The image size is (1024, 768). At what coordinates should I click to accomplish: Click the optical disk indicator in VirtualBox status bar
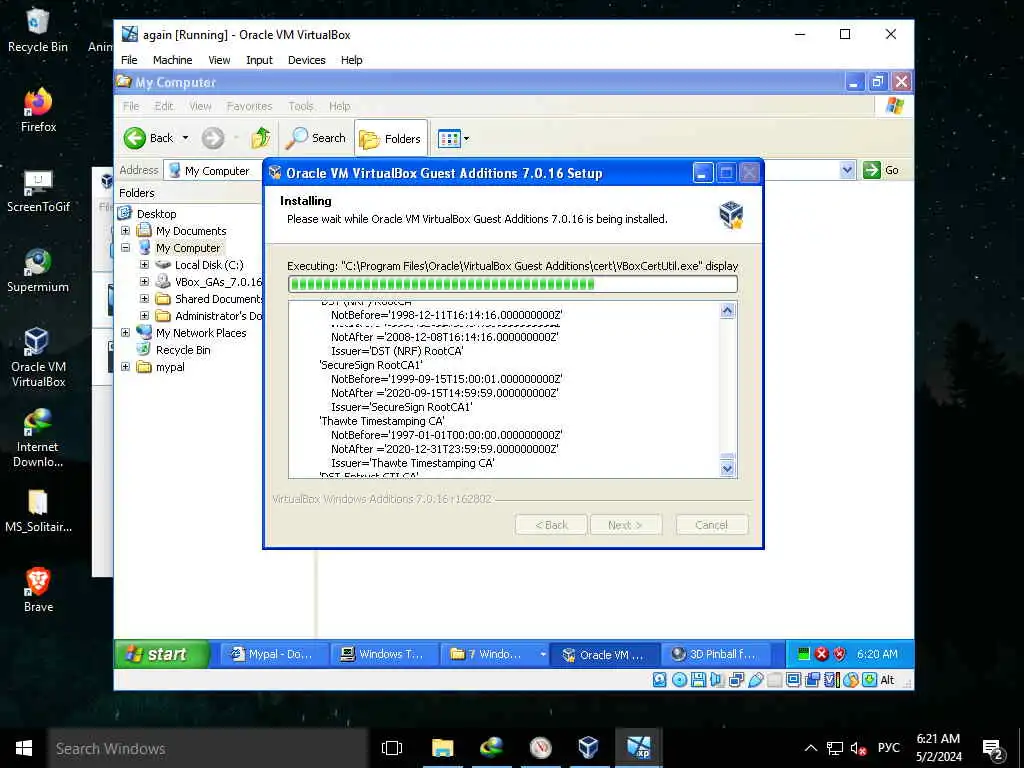[679, 680]
